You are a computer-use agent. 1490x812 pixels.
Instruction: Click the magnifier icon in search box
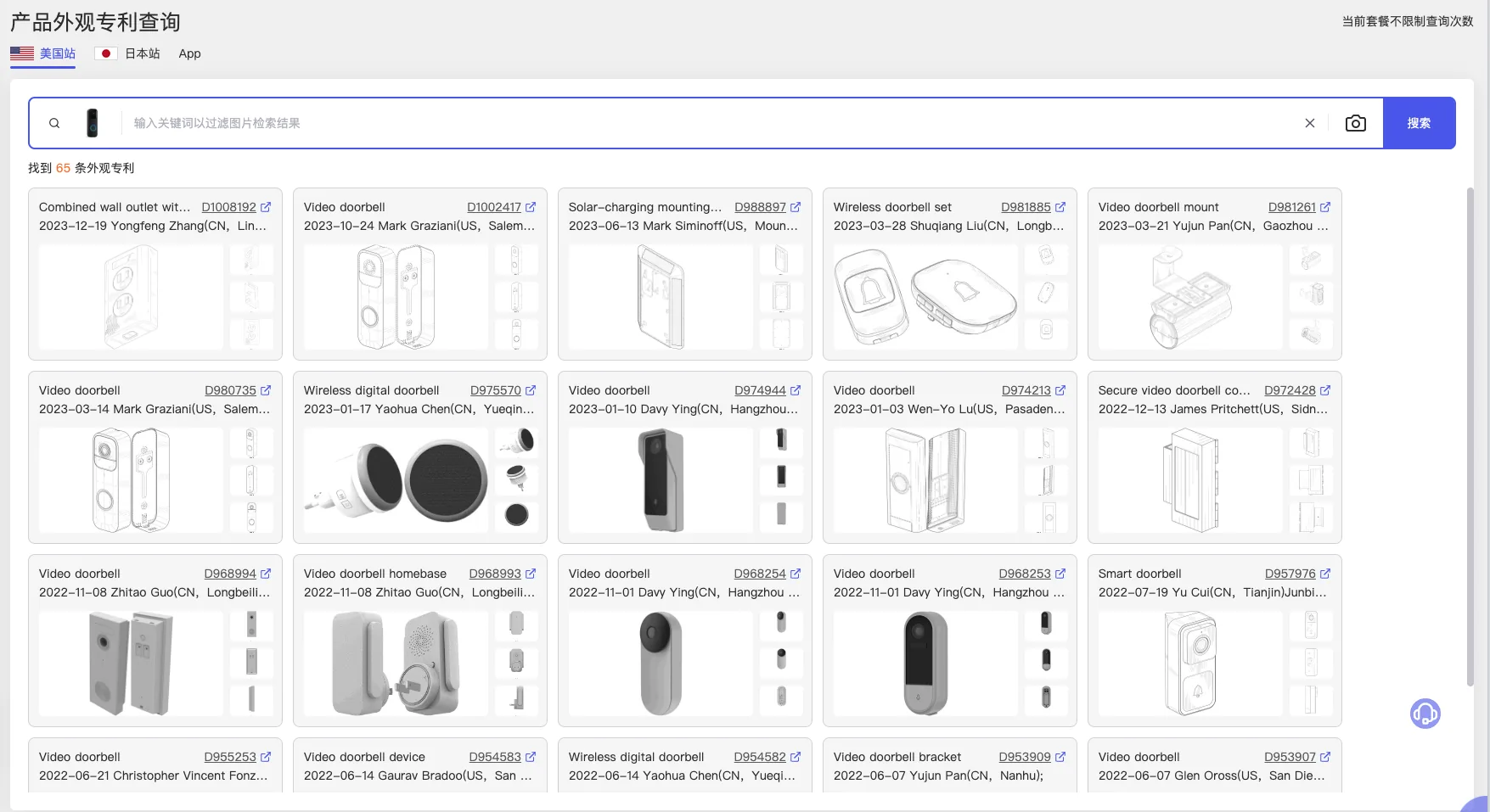tap(54, 123)
